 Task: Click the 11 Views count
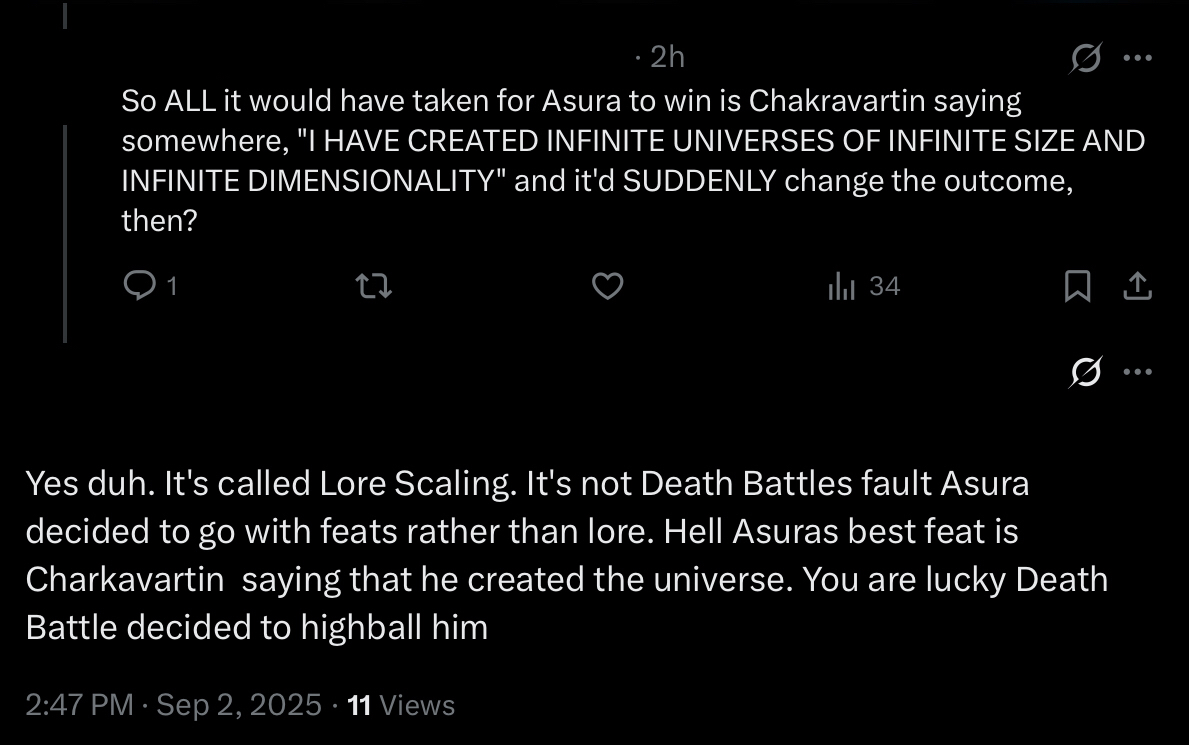click(401, 705)
